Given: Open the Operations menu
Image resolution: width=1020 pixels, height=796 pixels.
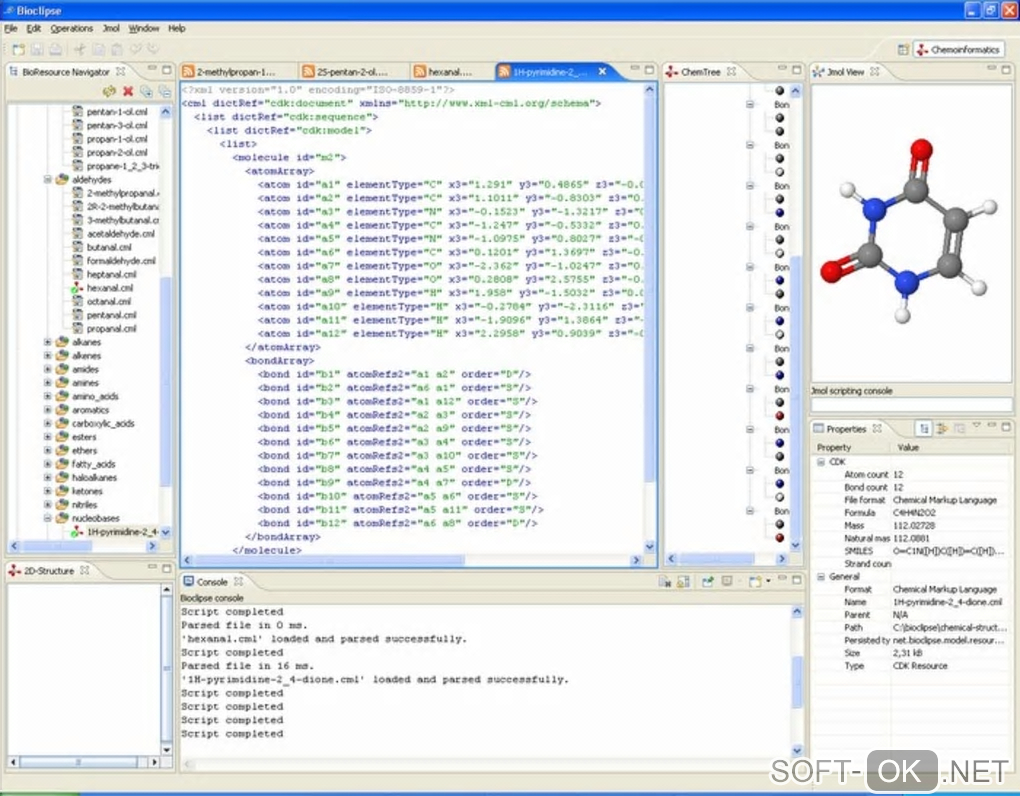Looking at the screenshot, I should pos(71,29).
